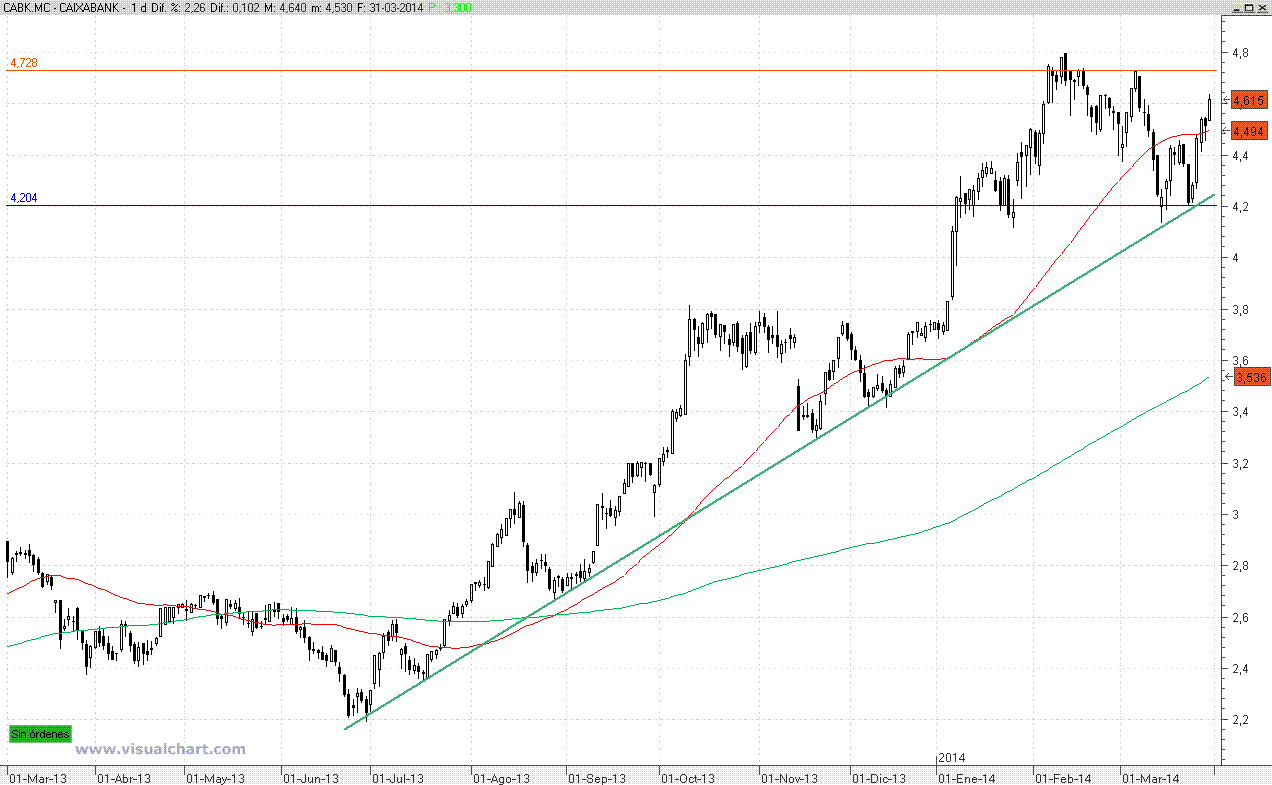The image size is (1272, 785).
Task: Click the 01-Oct-13 date axis label
Action: (x=688, y=777)
